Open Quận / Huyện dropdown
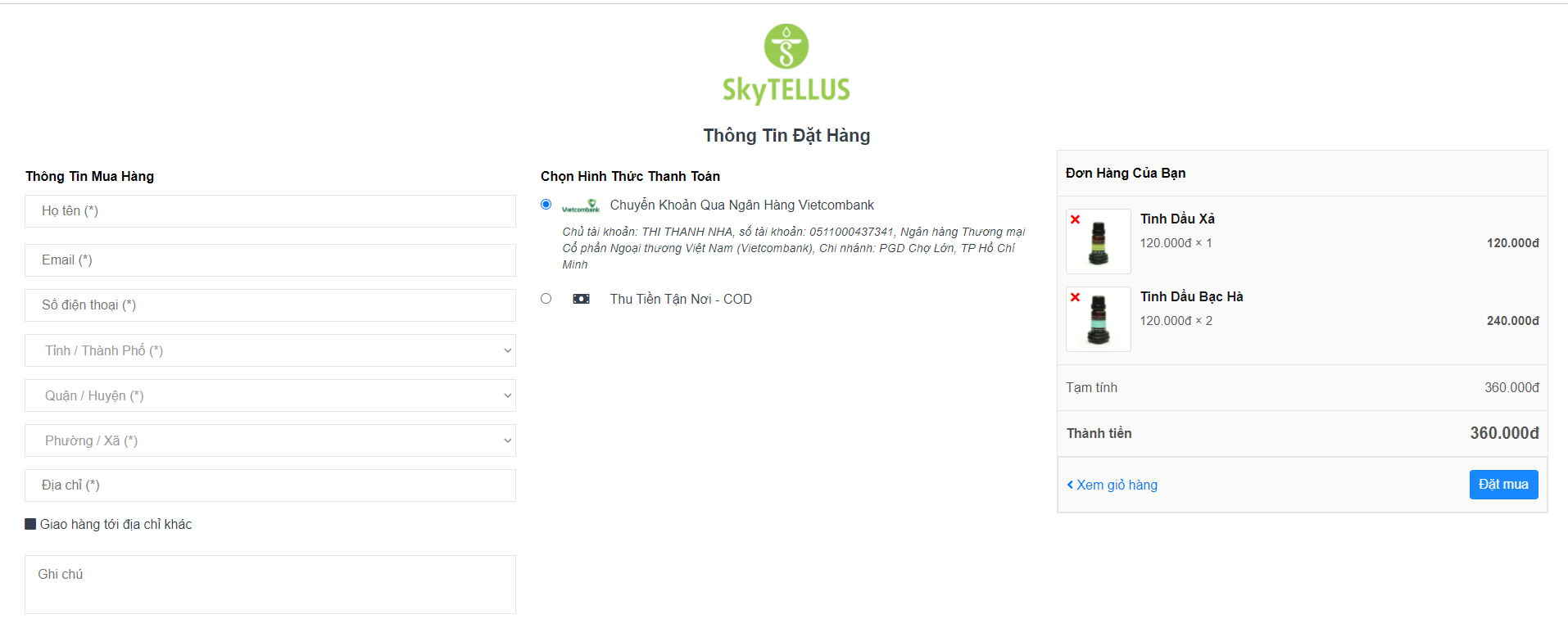Viewport: 1568px width, 623px height. point(270,395)
